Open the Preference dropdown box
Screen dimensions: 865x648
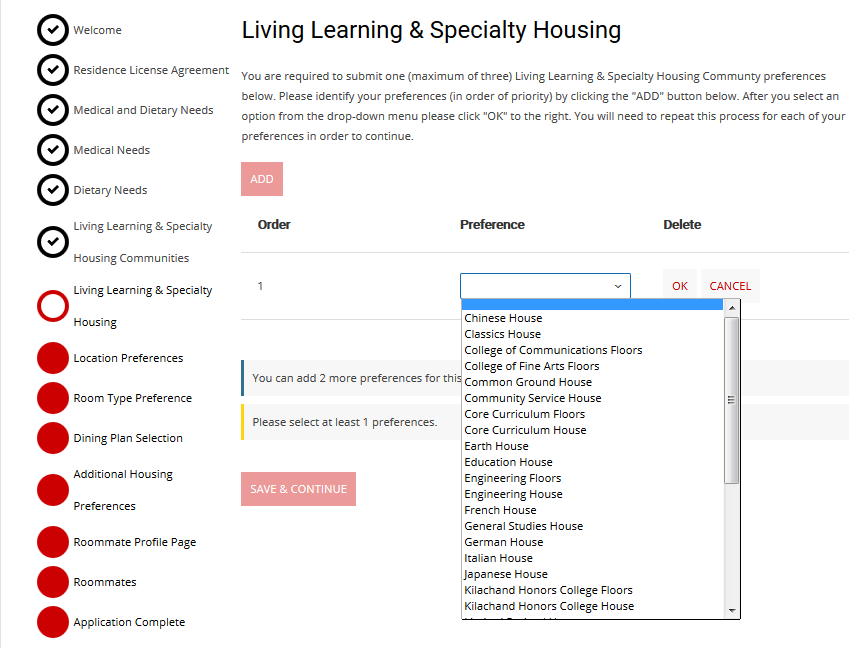[545, 286]
